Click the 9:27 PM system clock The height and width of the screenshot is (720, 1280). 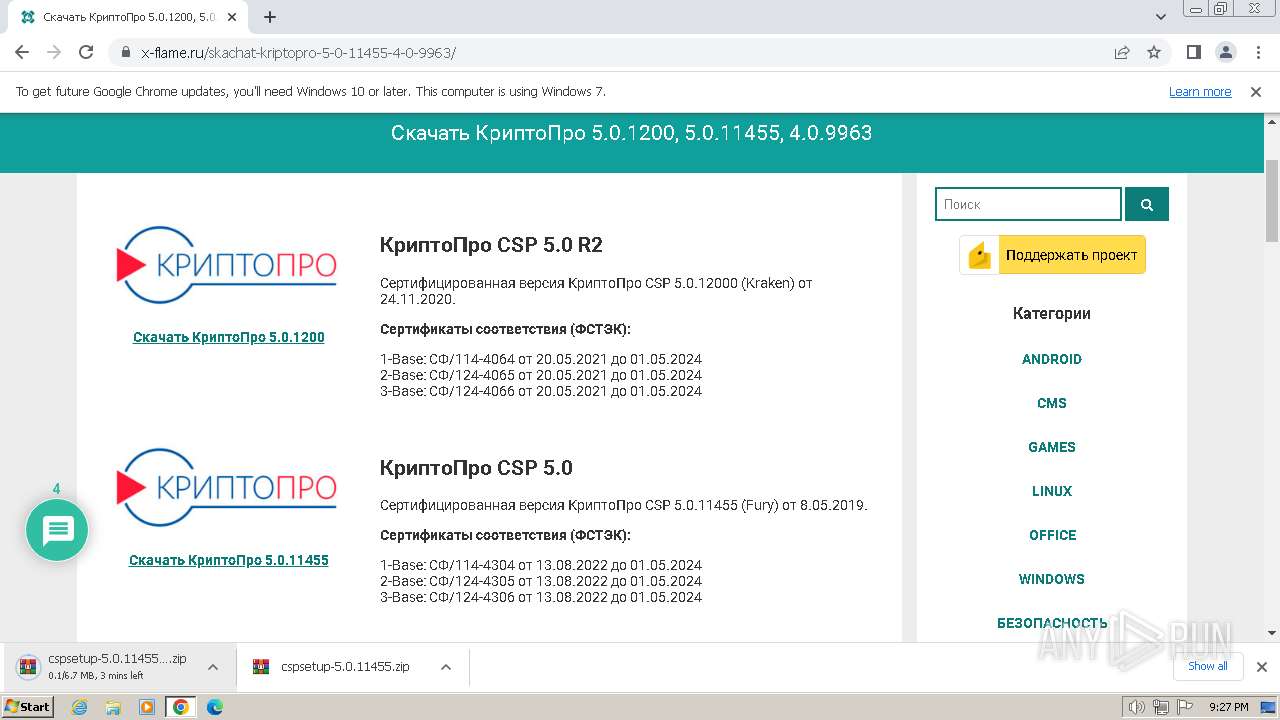tap(1228, 707)
